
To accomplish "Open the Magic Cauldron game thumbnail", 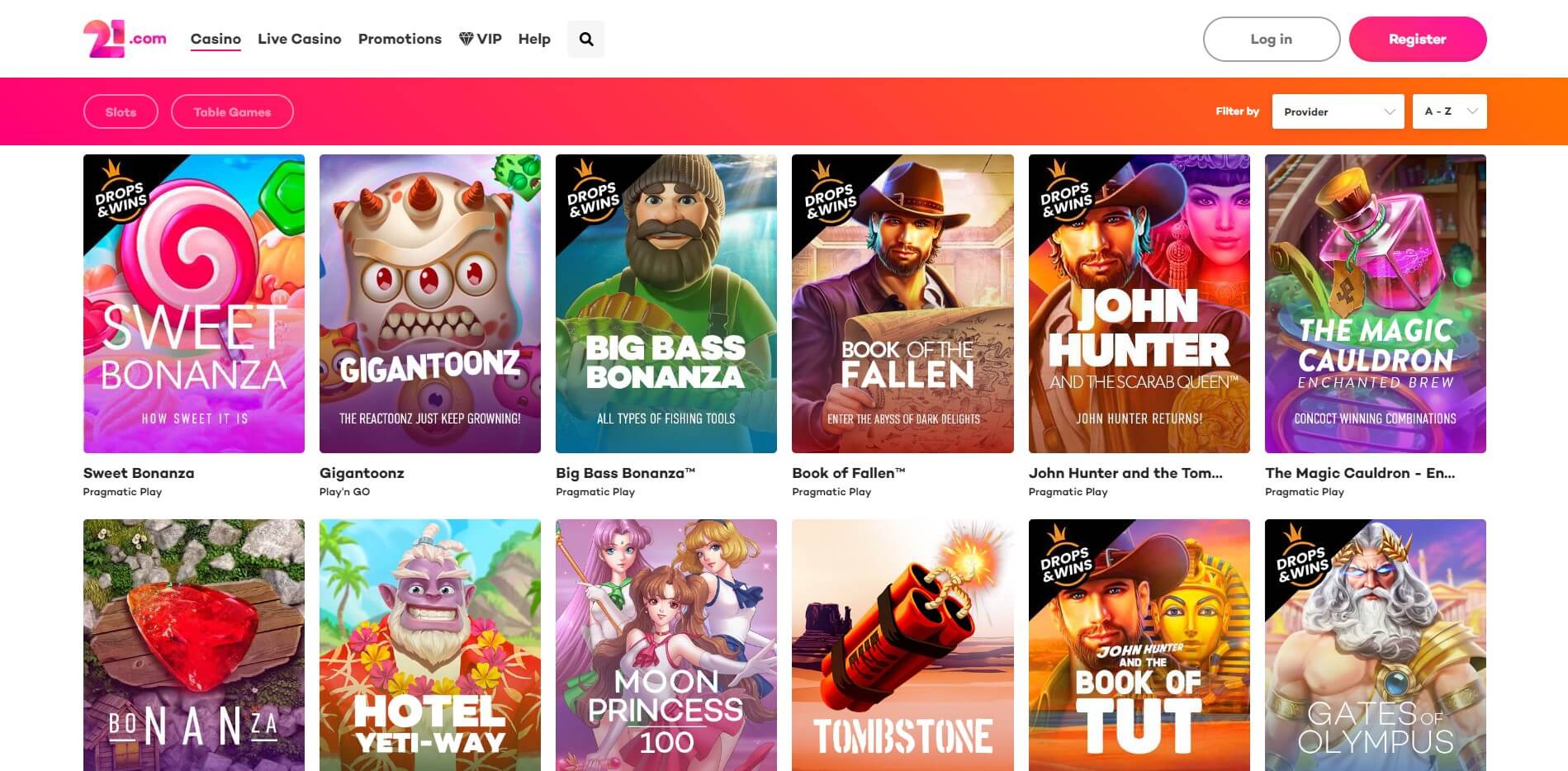I will pos(1375,303).
